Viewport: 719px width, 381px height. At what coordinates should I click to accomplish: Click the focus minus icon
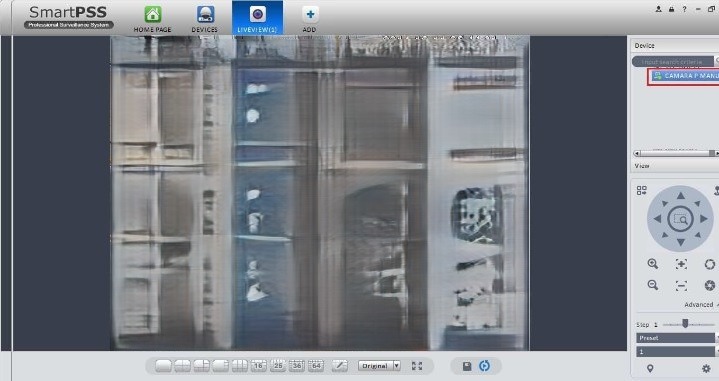[x=681, y=285]
